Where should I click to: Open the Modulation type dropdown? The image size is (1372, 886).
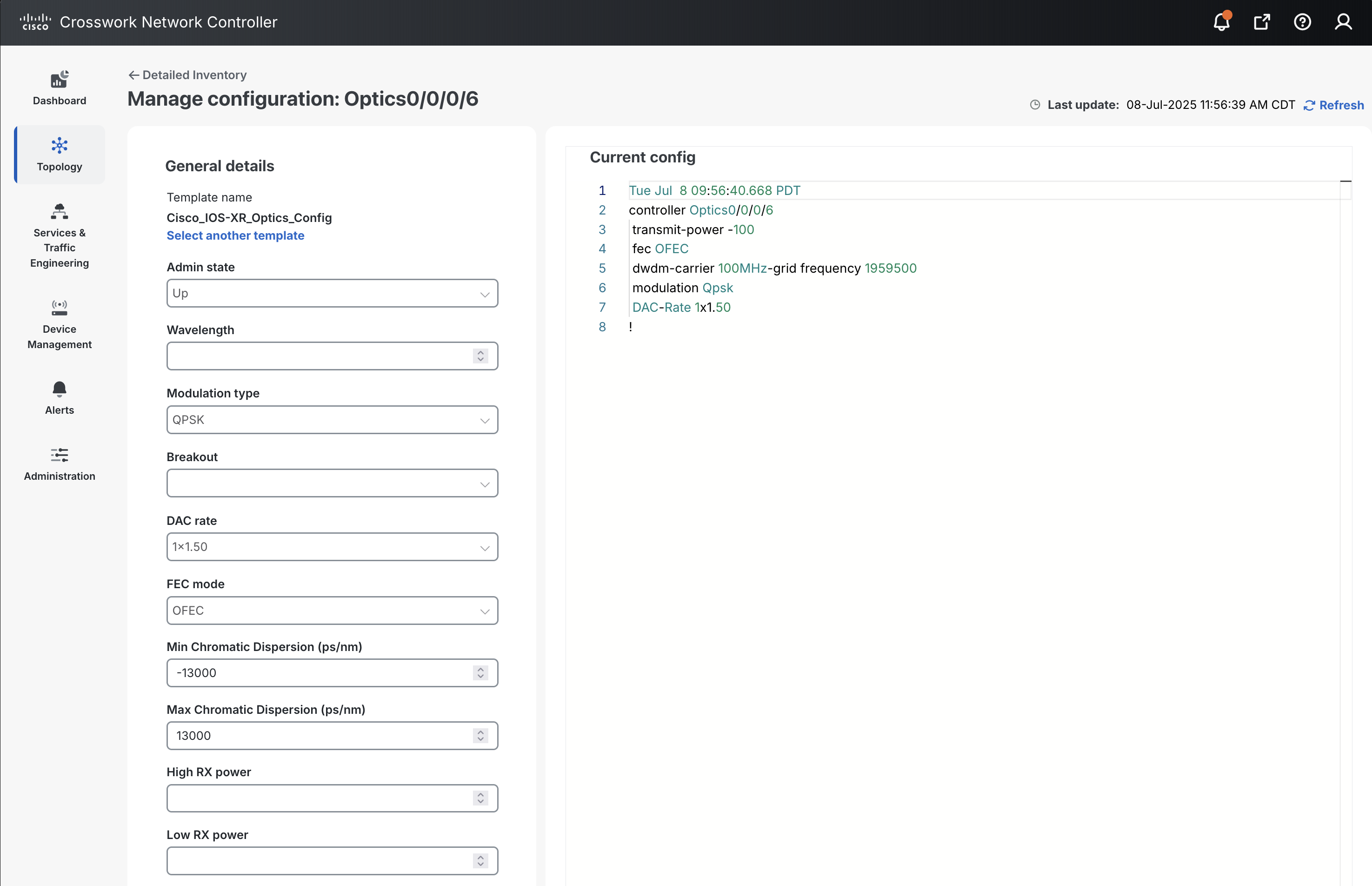click(x=333, y=420)
